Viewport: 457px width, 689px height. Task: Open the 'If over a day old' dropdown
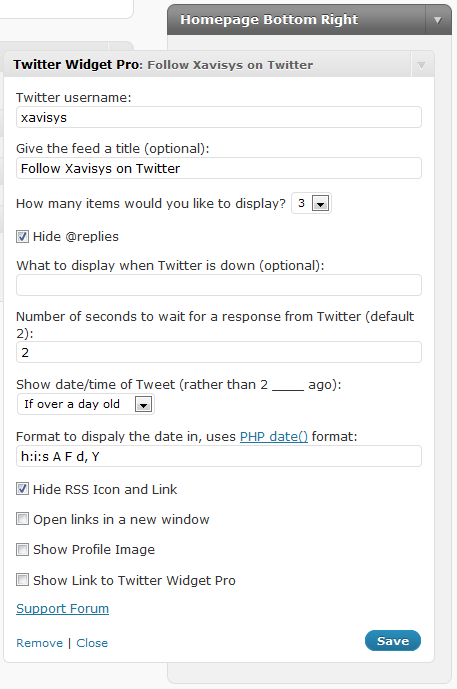[x=86, y=404]
